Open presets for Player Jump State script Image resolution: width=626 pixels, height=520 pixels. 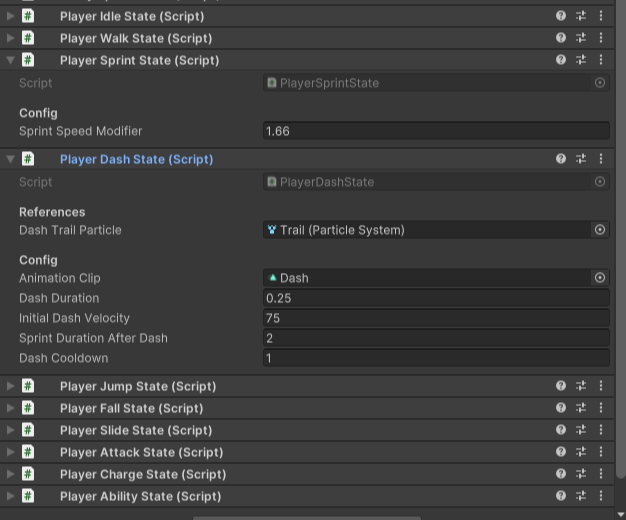[580, 385]
